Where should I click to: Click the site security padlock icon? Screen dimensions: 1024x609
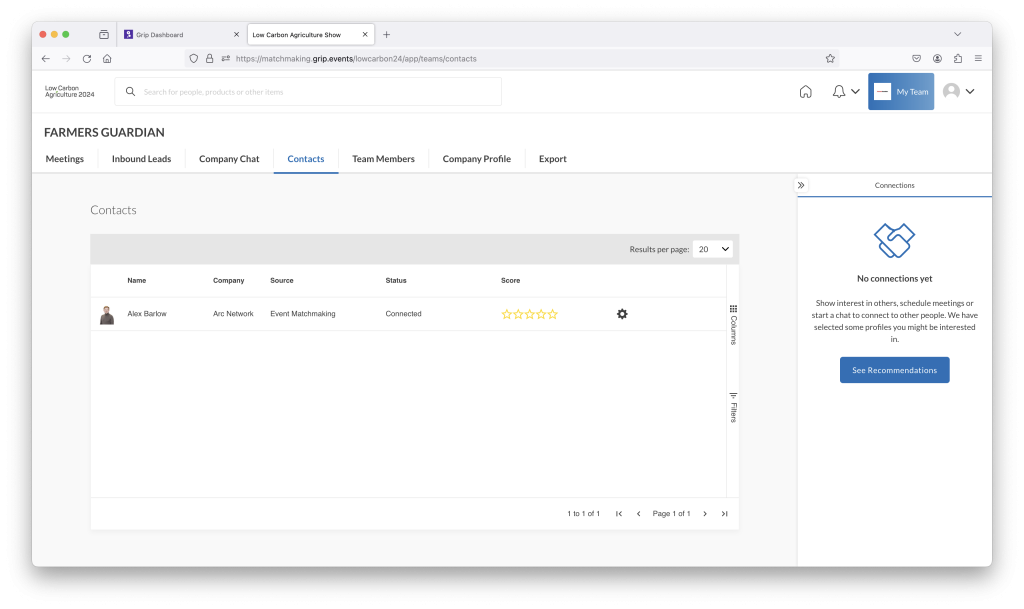210,59
